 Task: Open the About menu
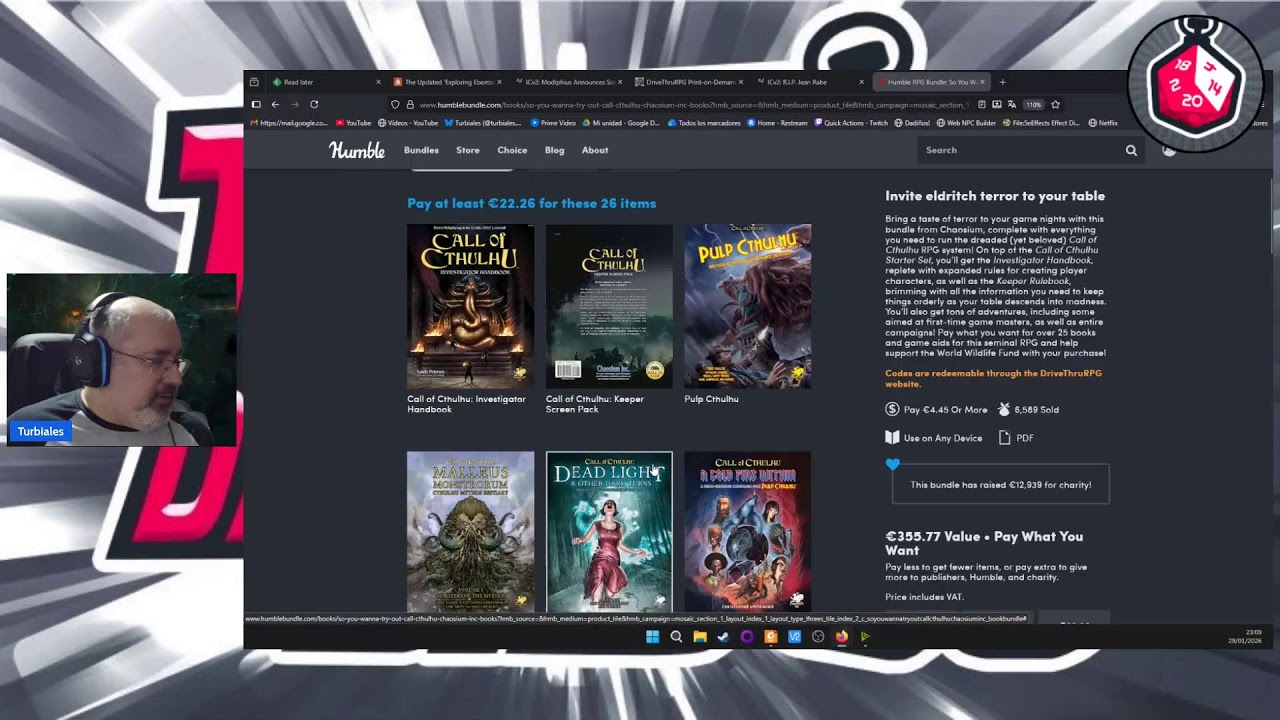[x=595, y=150]
